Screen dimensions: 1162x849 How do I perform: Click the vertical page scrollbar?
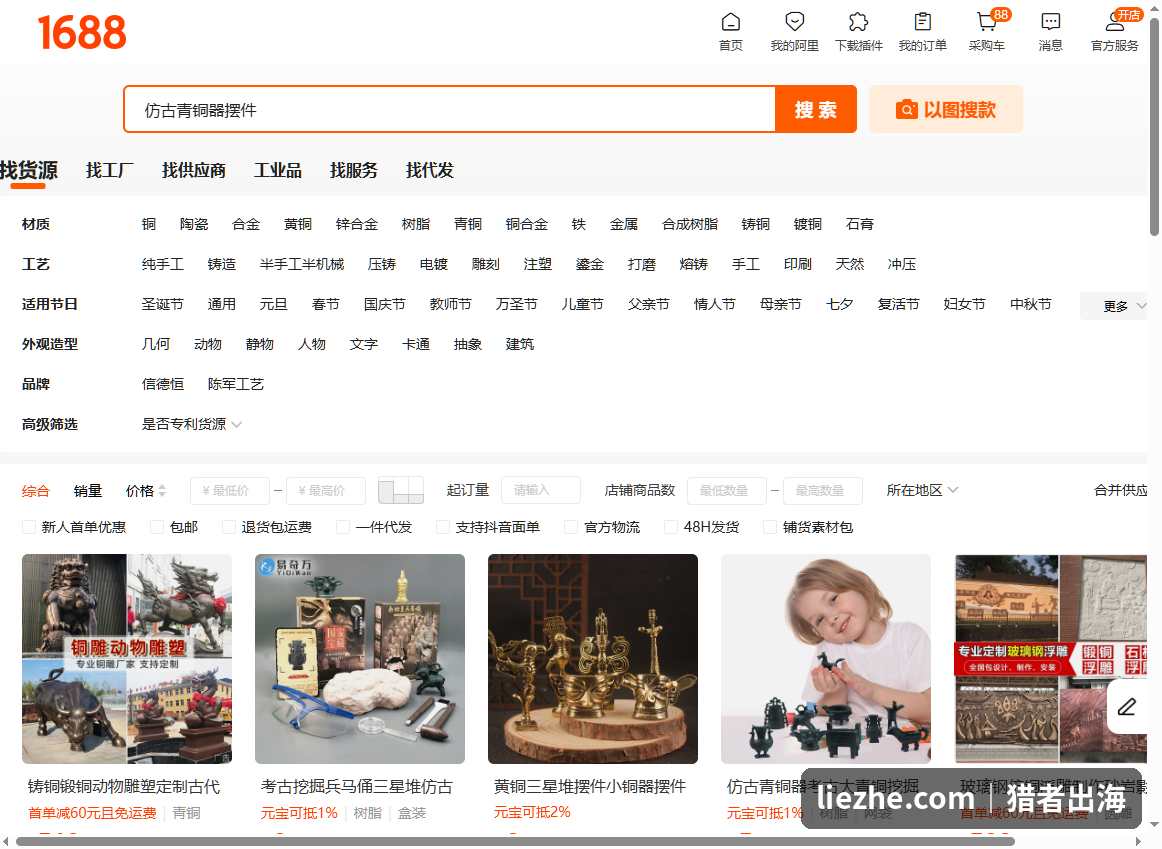[x=1155, y=126]
